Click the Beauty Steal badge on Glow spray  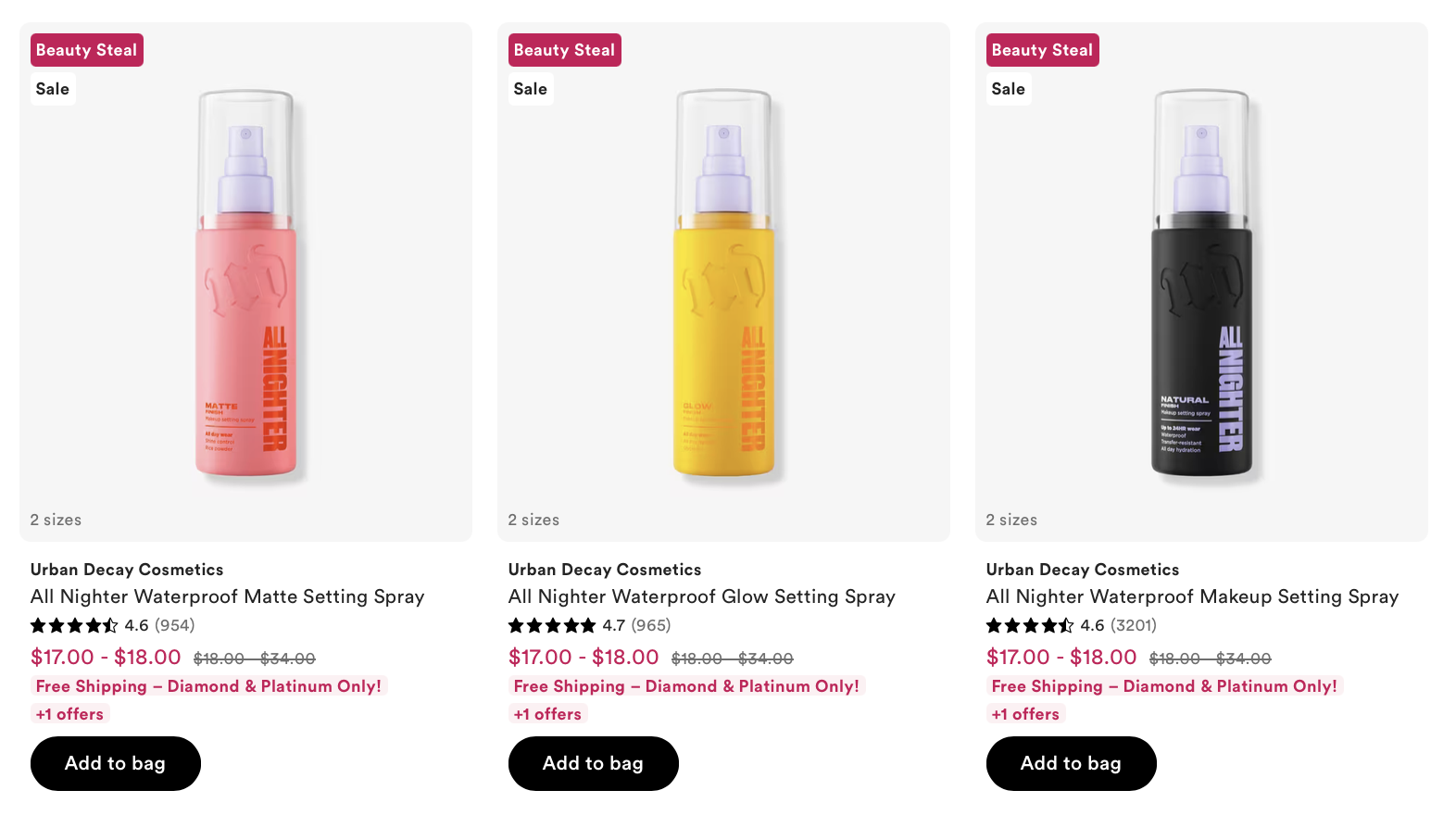point(565,50)
